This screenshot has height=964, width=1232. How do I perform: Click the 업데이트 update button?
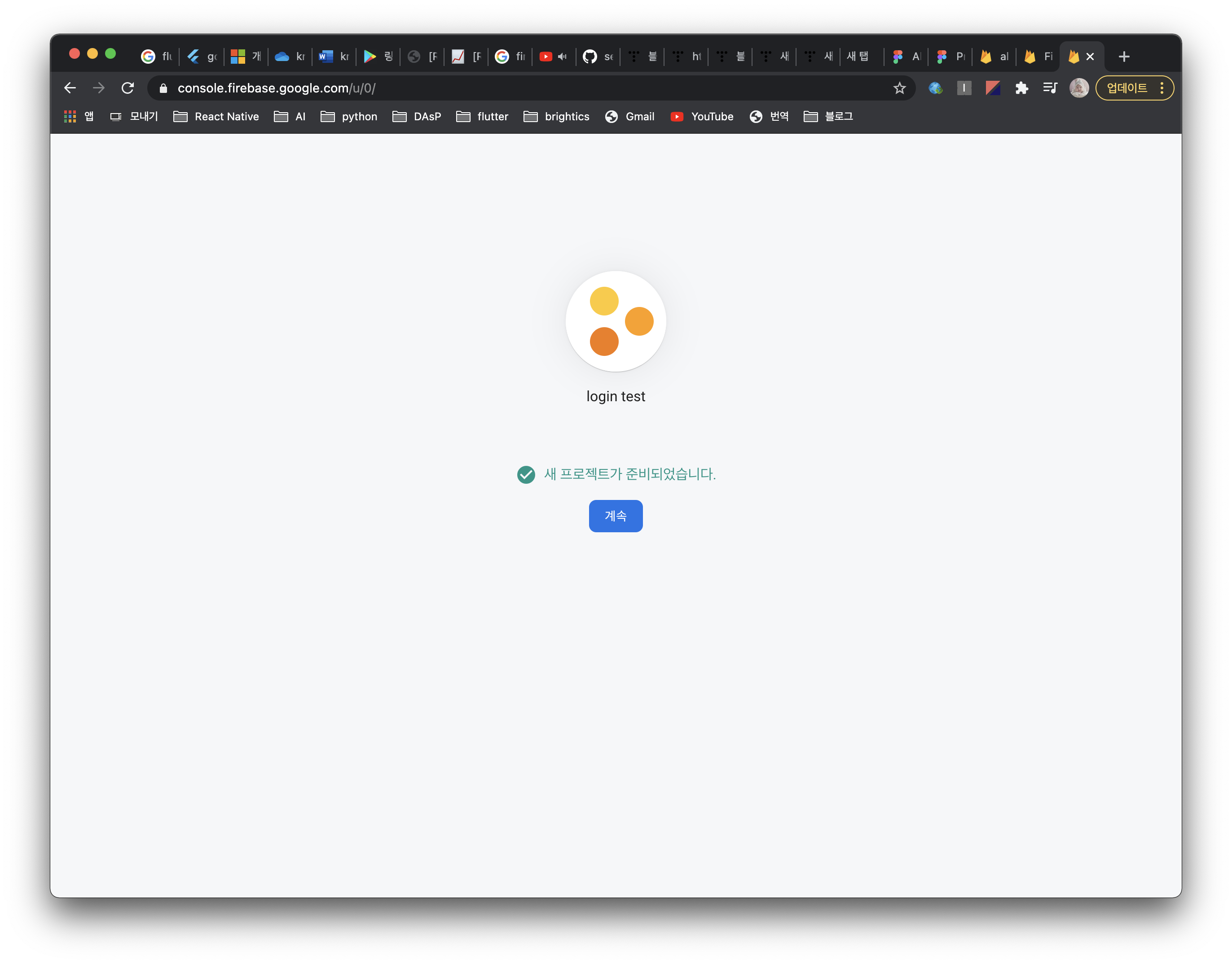(1127, 88)
